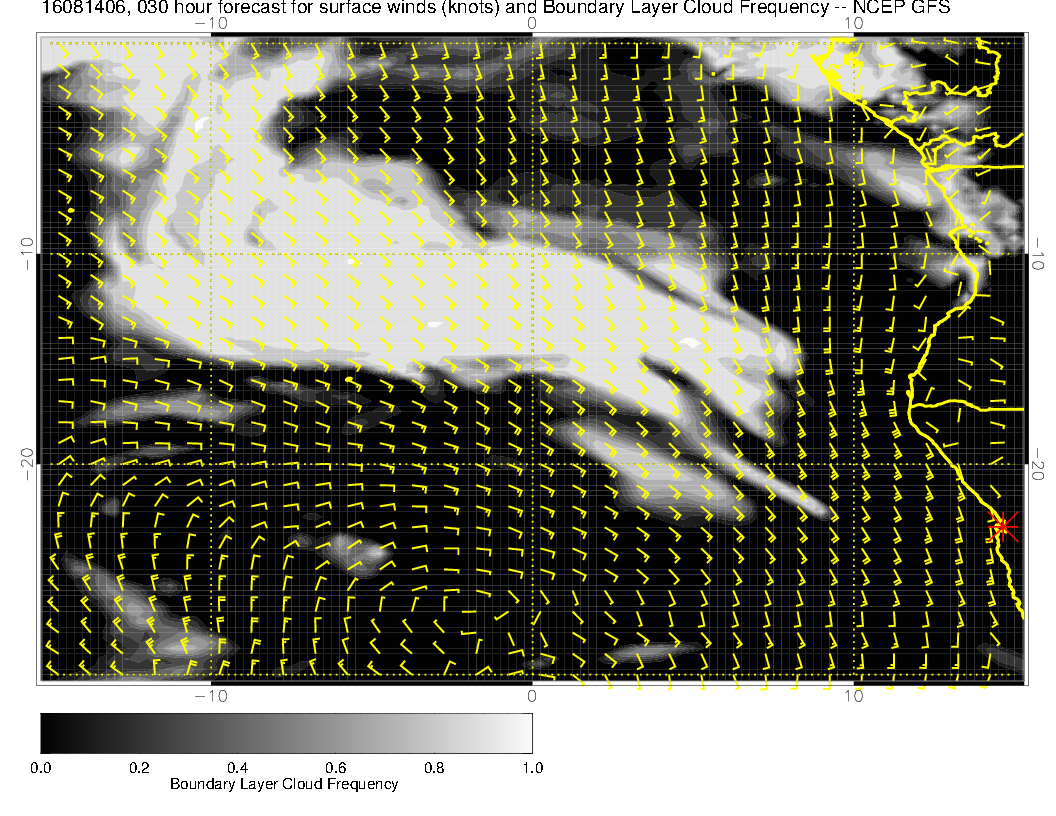This screenshot has width=1056, height=816.
Task: Click the 10 longitude label on top axis
Action: pyautogui.click(x=853, y=23)
